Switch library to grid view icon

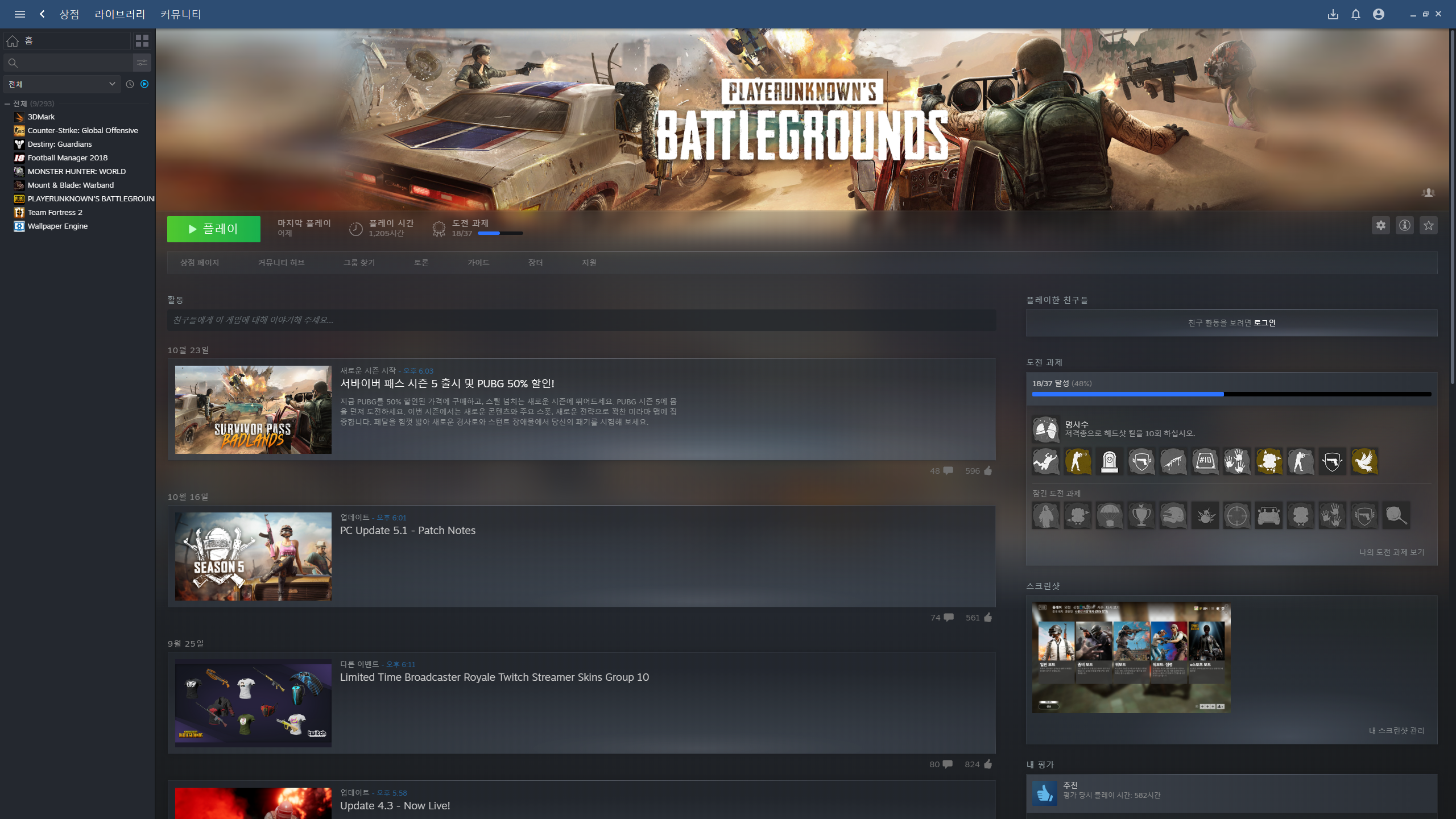point(142,41)
